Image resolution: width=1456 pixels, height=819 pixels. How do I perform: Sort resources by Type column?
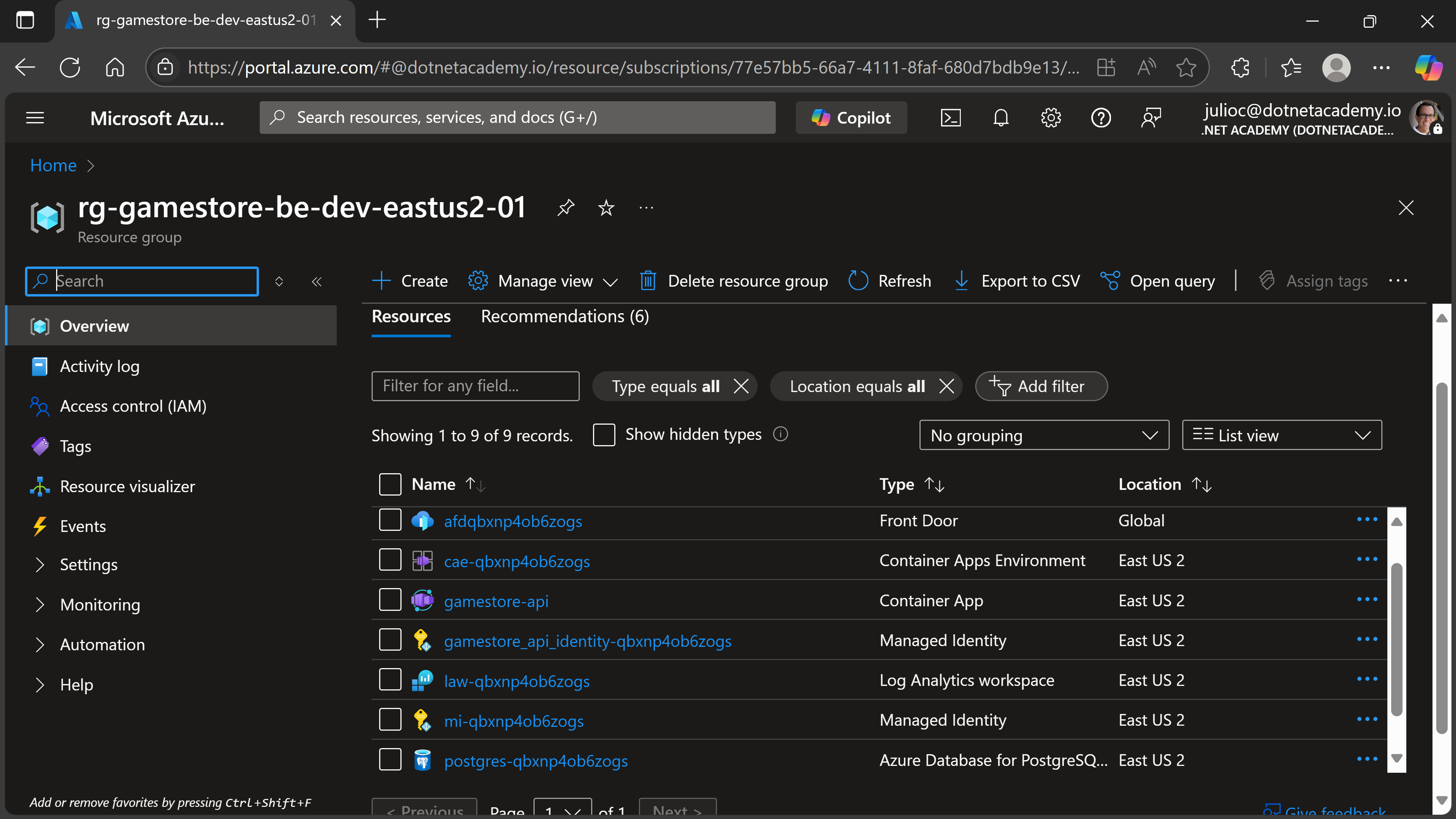click(x=912, y=485)
